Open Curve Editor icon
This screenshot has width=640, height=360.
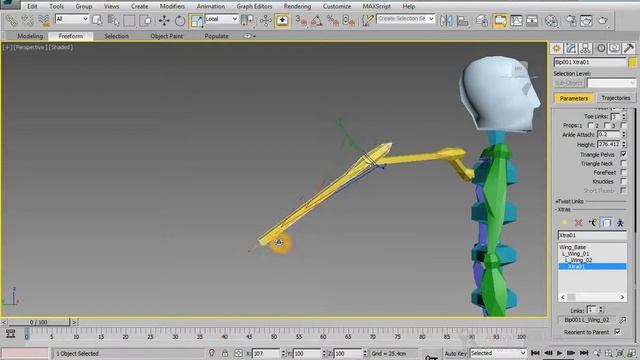tap(516, 20)
